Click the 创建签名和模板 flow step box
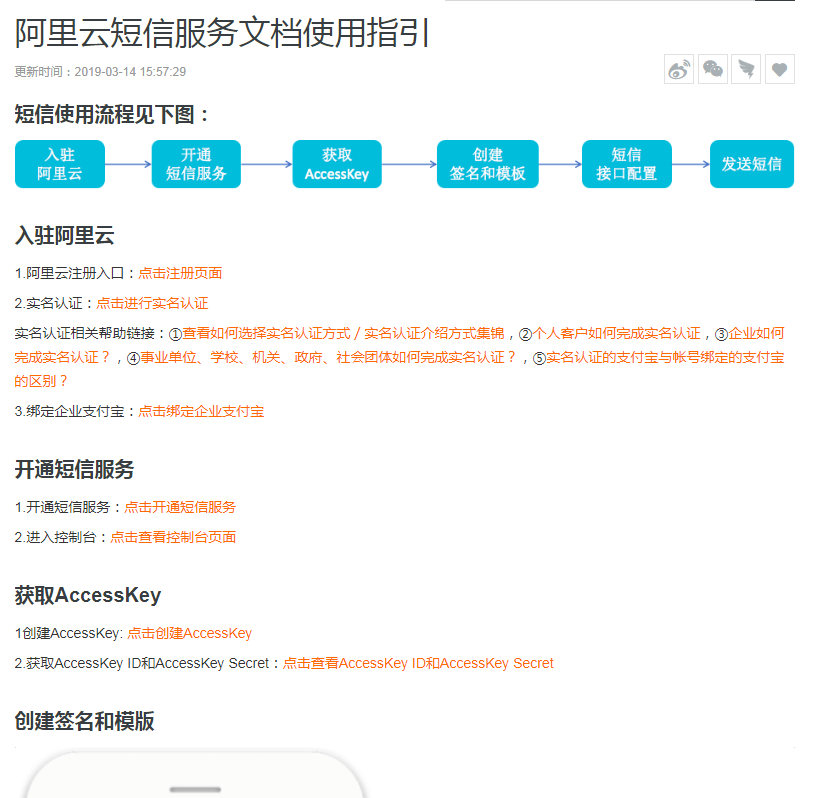The height and width of the screenshot is (798, 818). [x=488, y=164]
